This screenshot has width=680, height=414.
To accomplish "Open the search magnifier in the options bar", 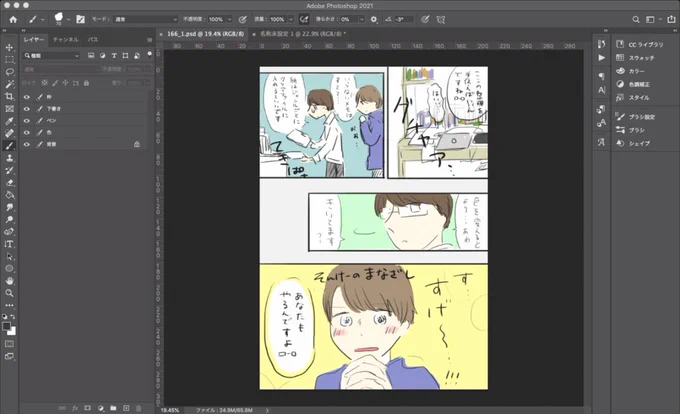I will [636, 20].
